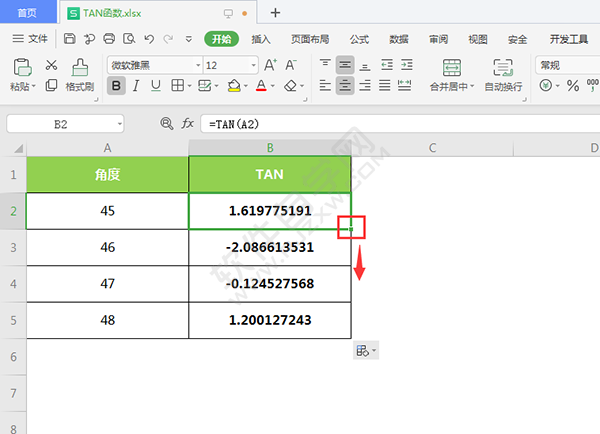Toggle Italic formatting
This screenshot has height=434, width=600.
point(136,86)
